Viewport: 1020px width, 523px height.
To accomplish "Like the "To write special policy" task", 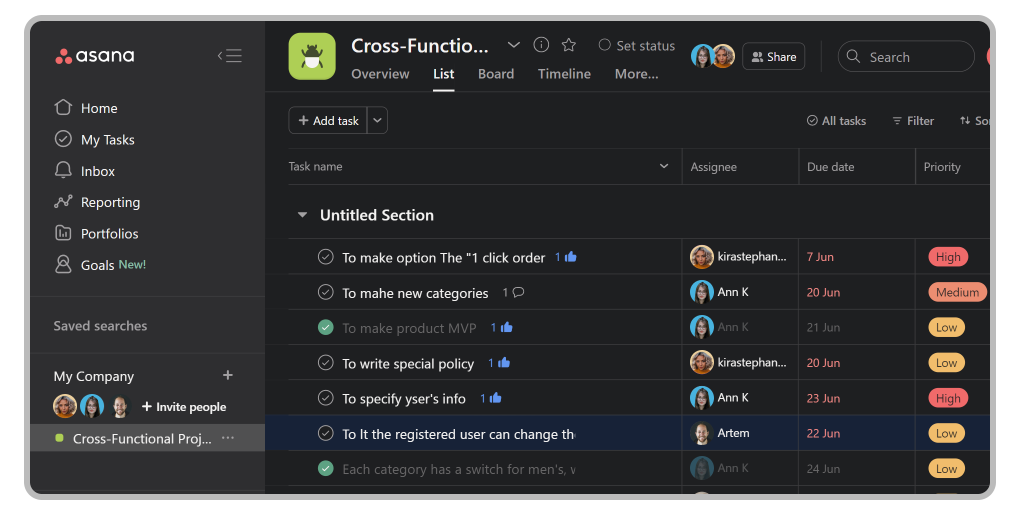I will pos(503,363).
